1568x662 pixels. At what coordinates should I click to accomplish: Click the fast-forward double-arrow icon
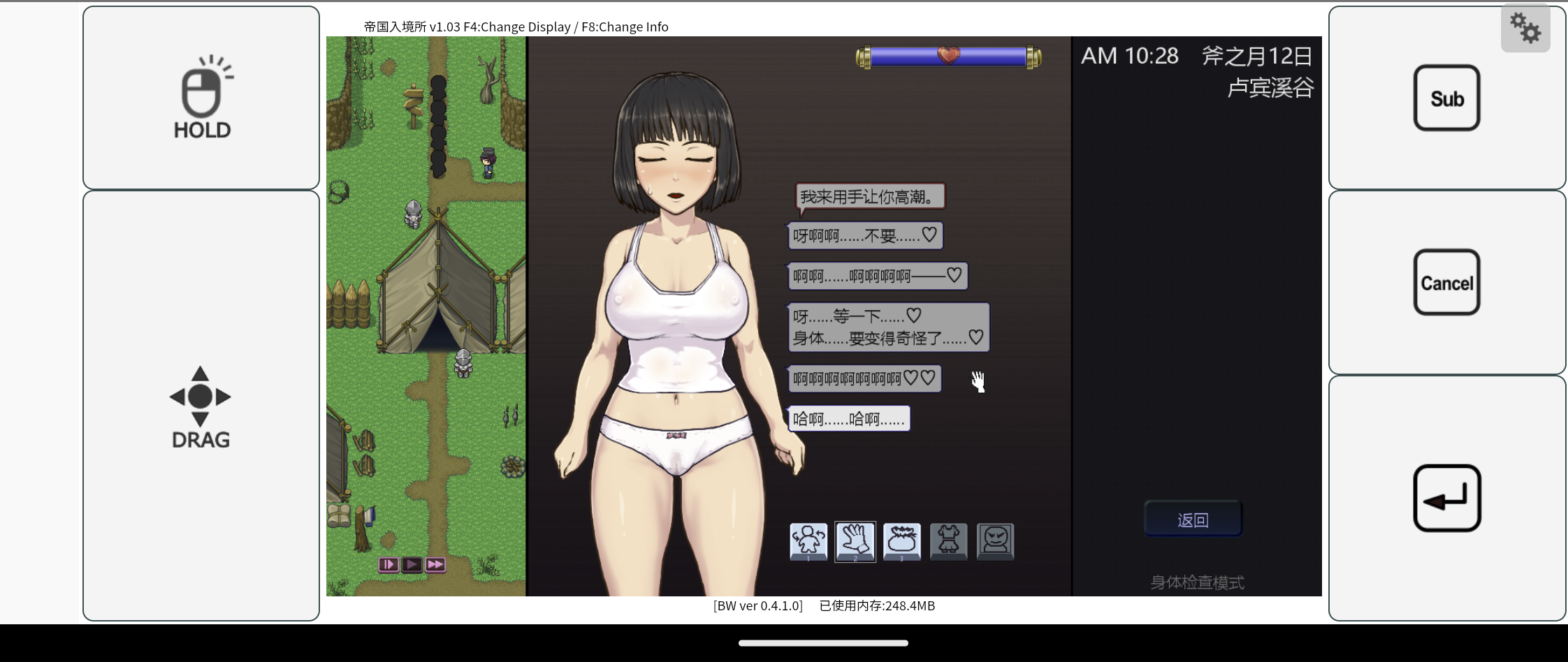[434, 564]
